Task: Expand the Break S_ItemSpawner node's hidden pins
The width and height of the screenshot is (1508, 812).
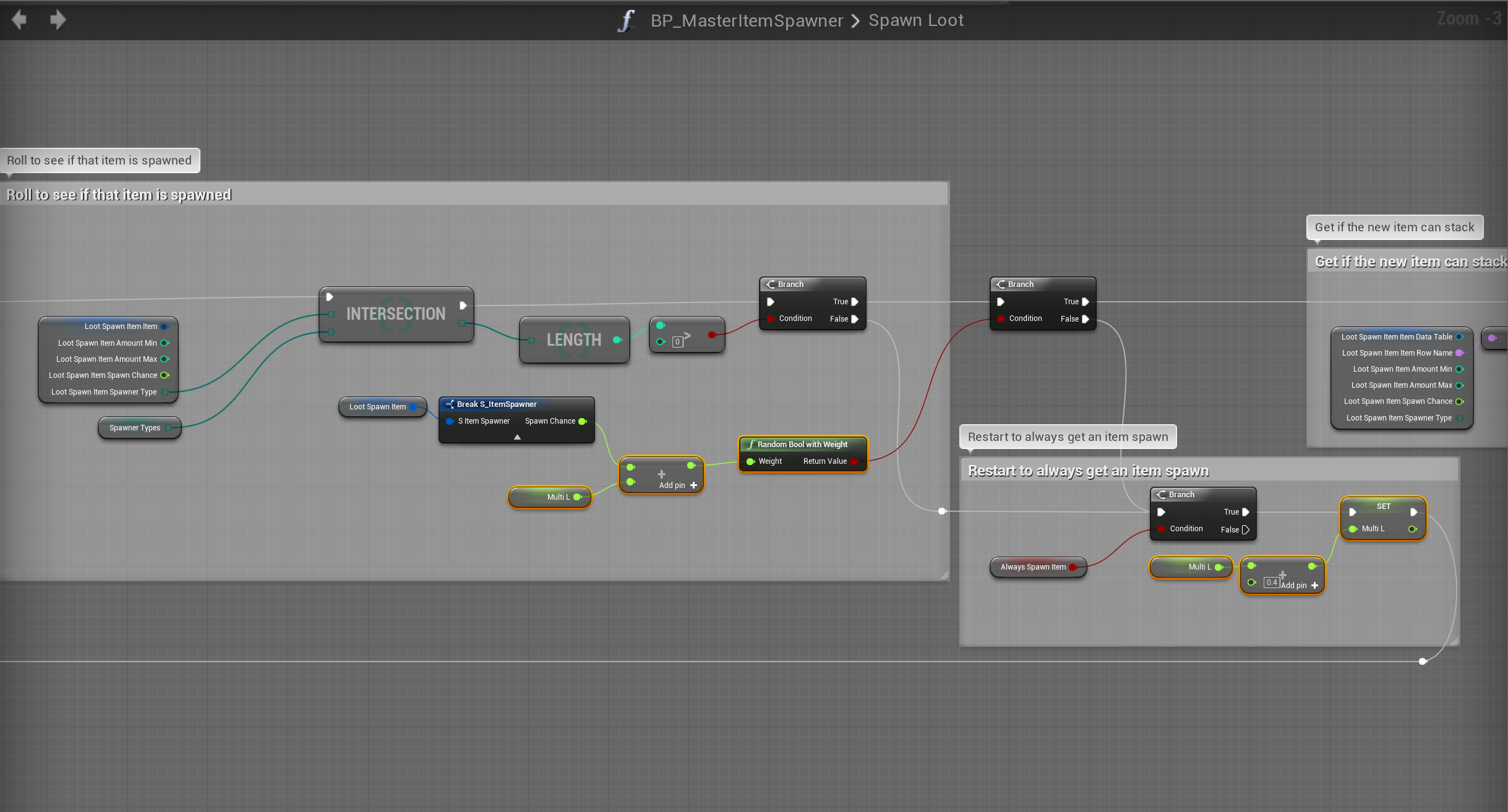Action: pos(517,437)
